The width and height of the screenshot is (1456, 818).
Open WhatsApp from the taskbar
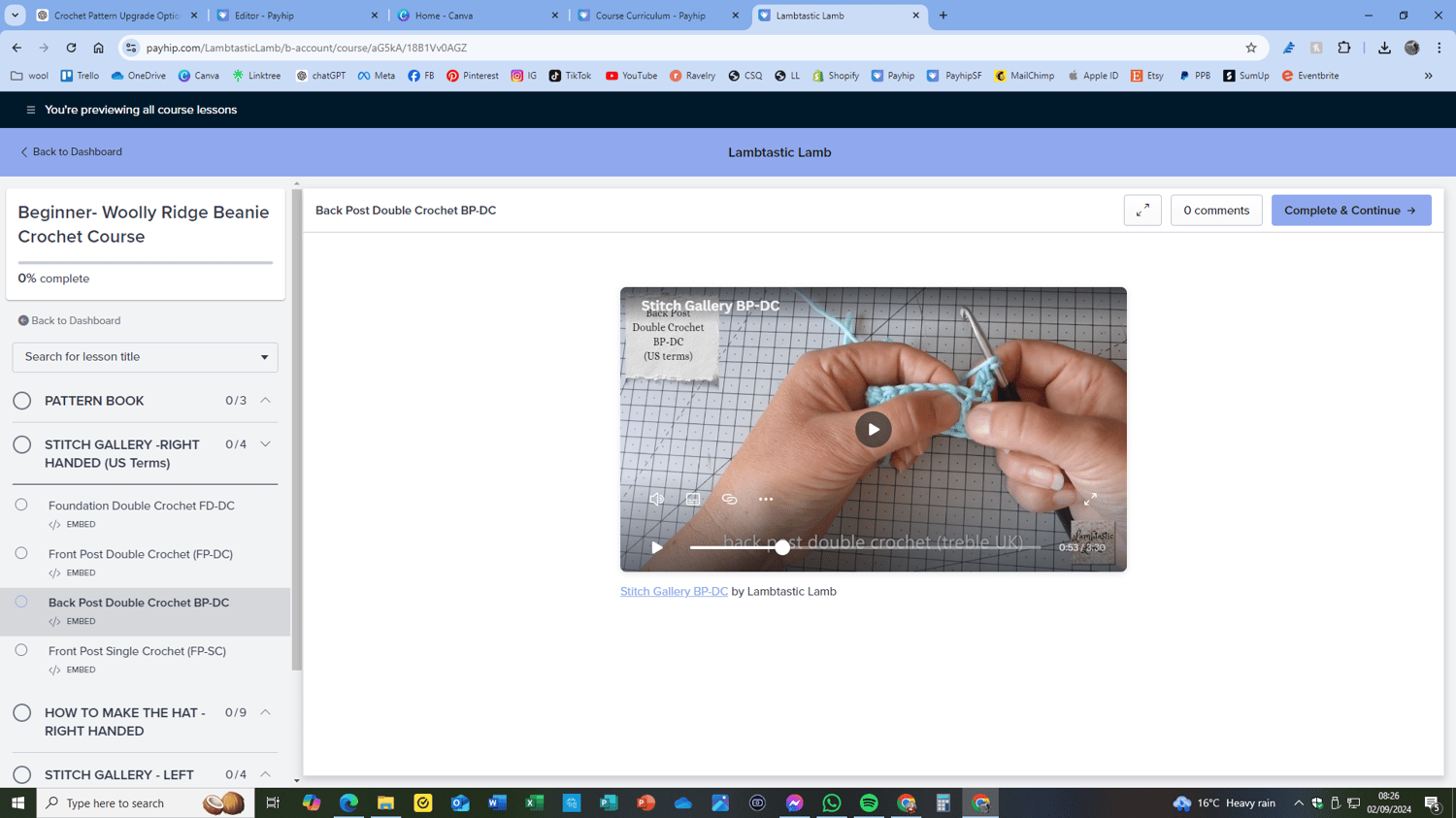[832, 802]
